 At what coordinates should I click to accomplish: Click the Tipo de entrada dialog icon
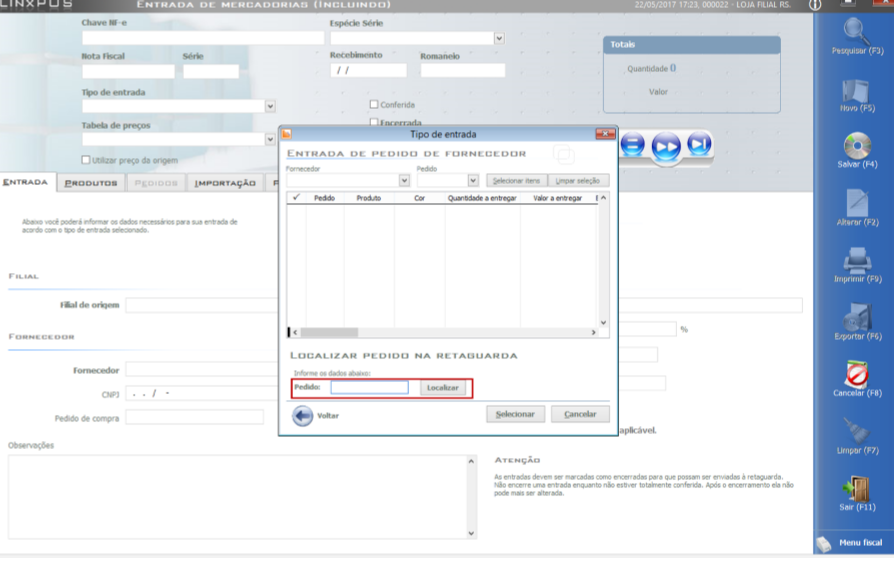click(x=287, y=134)
